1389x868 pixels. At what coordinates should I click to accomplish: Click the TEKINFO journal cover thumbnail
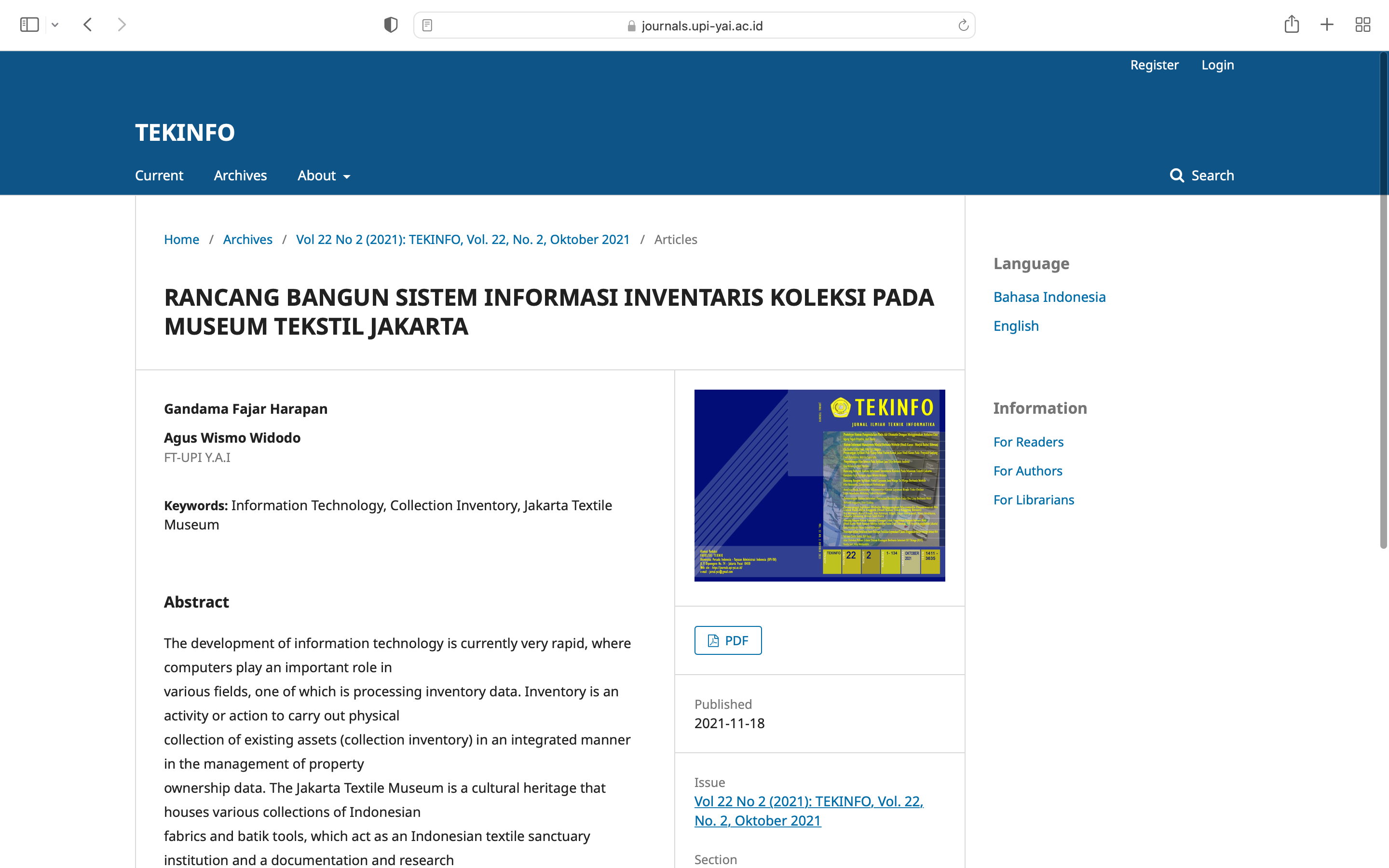click(819, 485)
